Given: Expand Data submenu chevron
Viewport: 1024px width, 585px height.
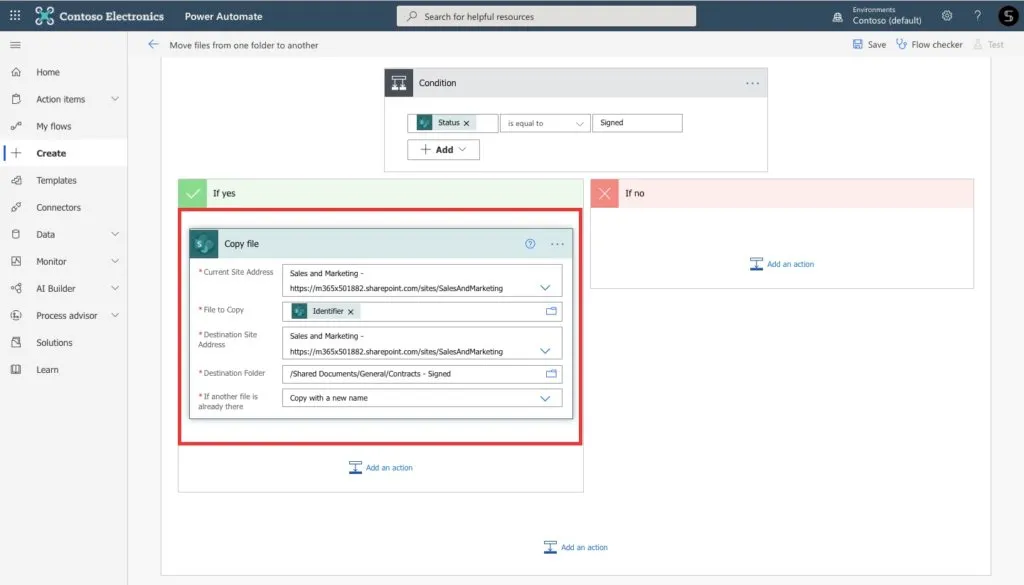Looking at the screenshot, I should [x=115, y=234].
